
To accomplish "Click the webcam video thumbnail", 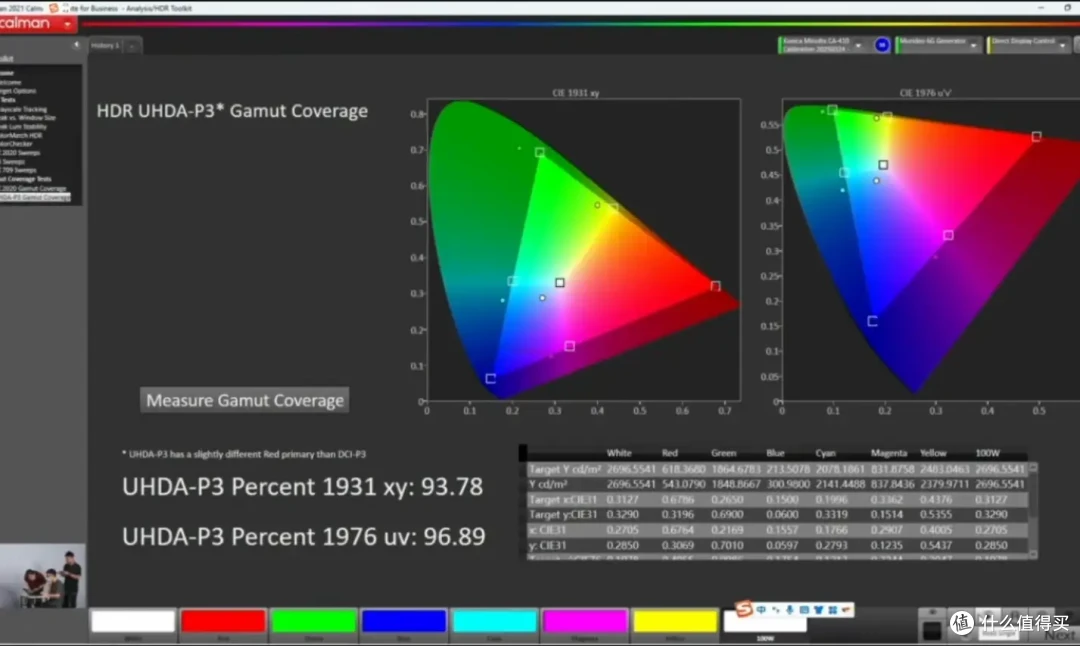I will click(43, 576).
